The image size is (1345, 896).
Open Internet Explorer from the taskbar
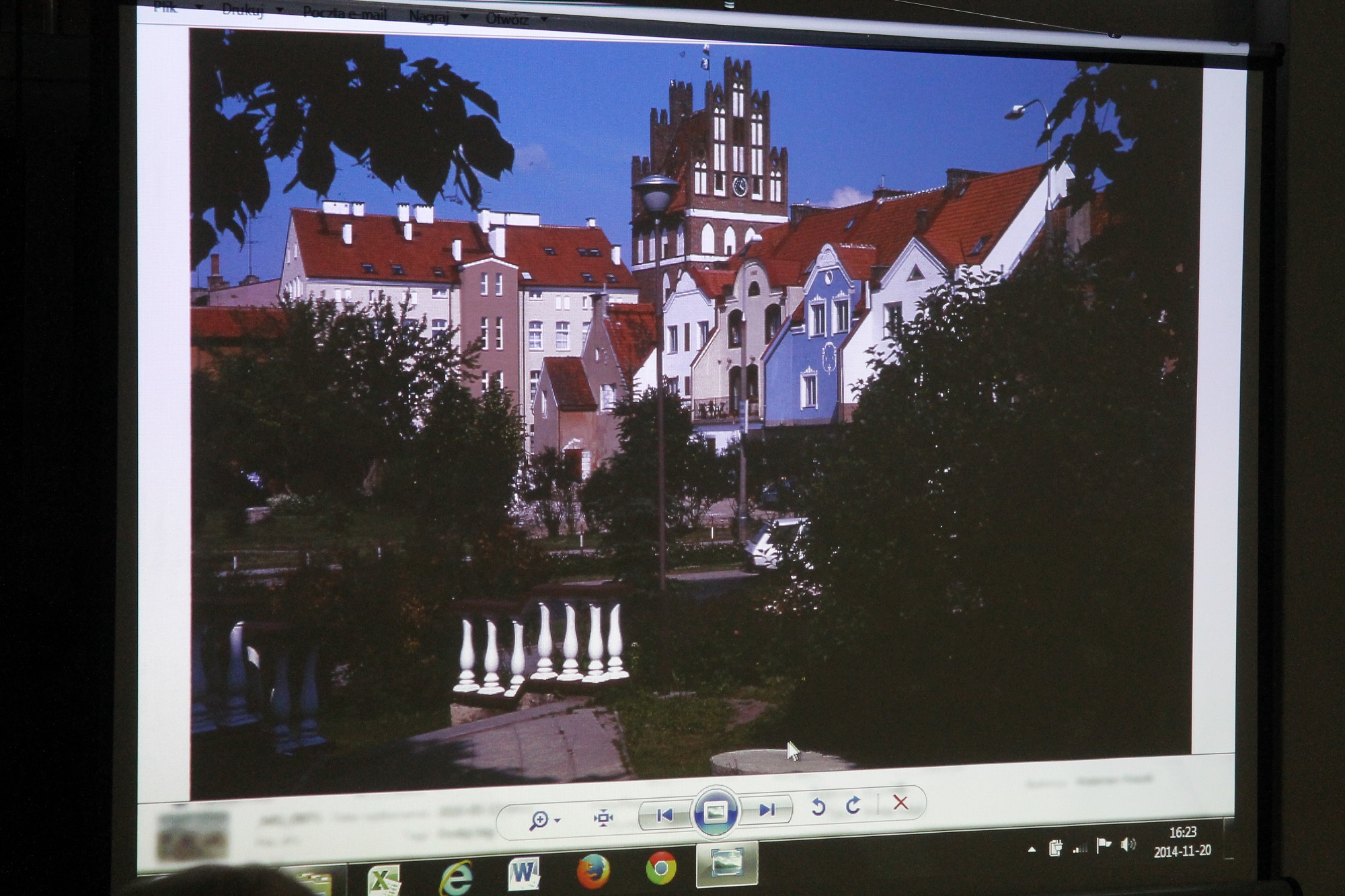tap(457, 877)
